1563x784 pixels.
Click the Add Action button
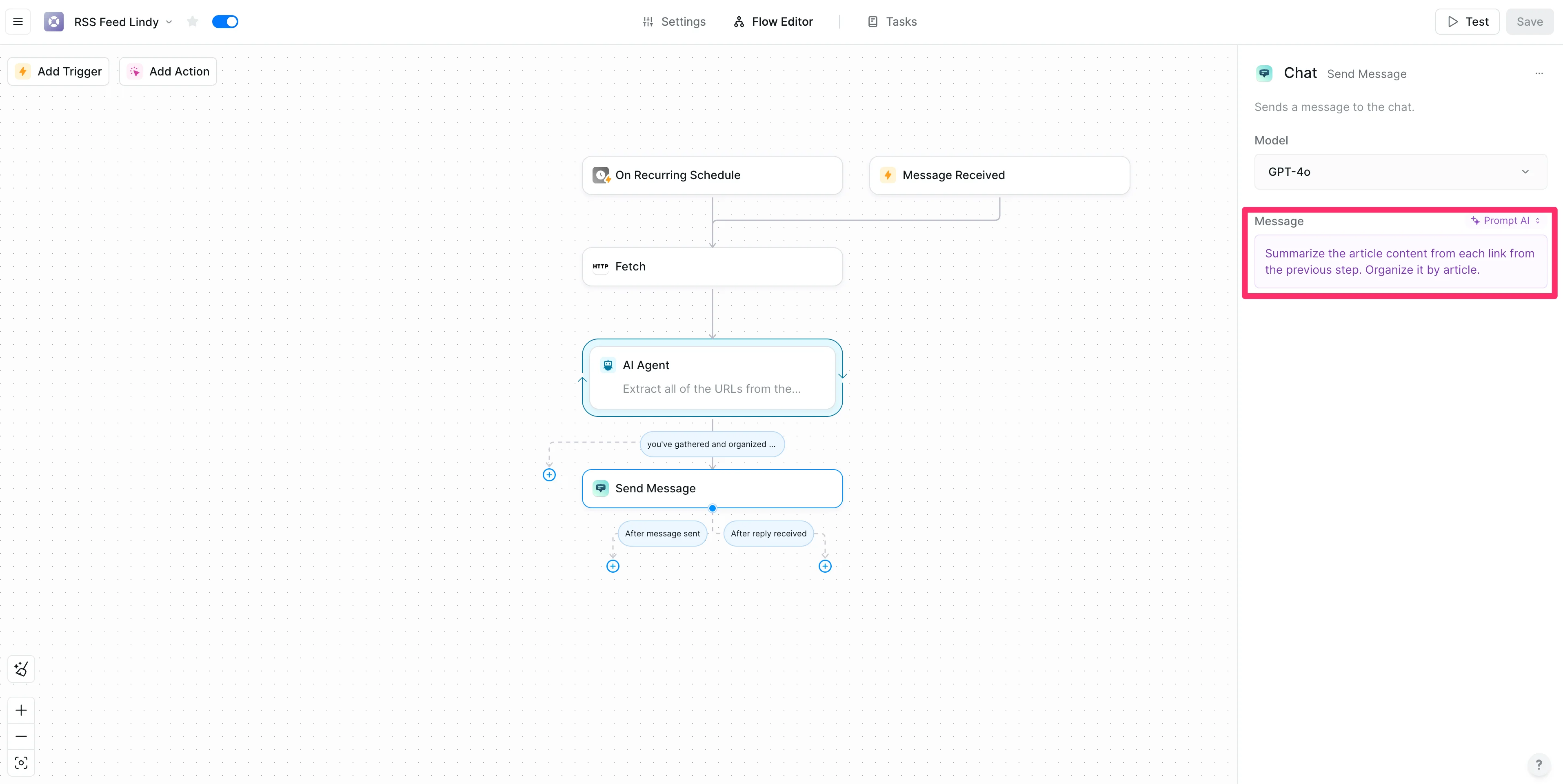[168, 71]
